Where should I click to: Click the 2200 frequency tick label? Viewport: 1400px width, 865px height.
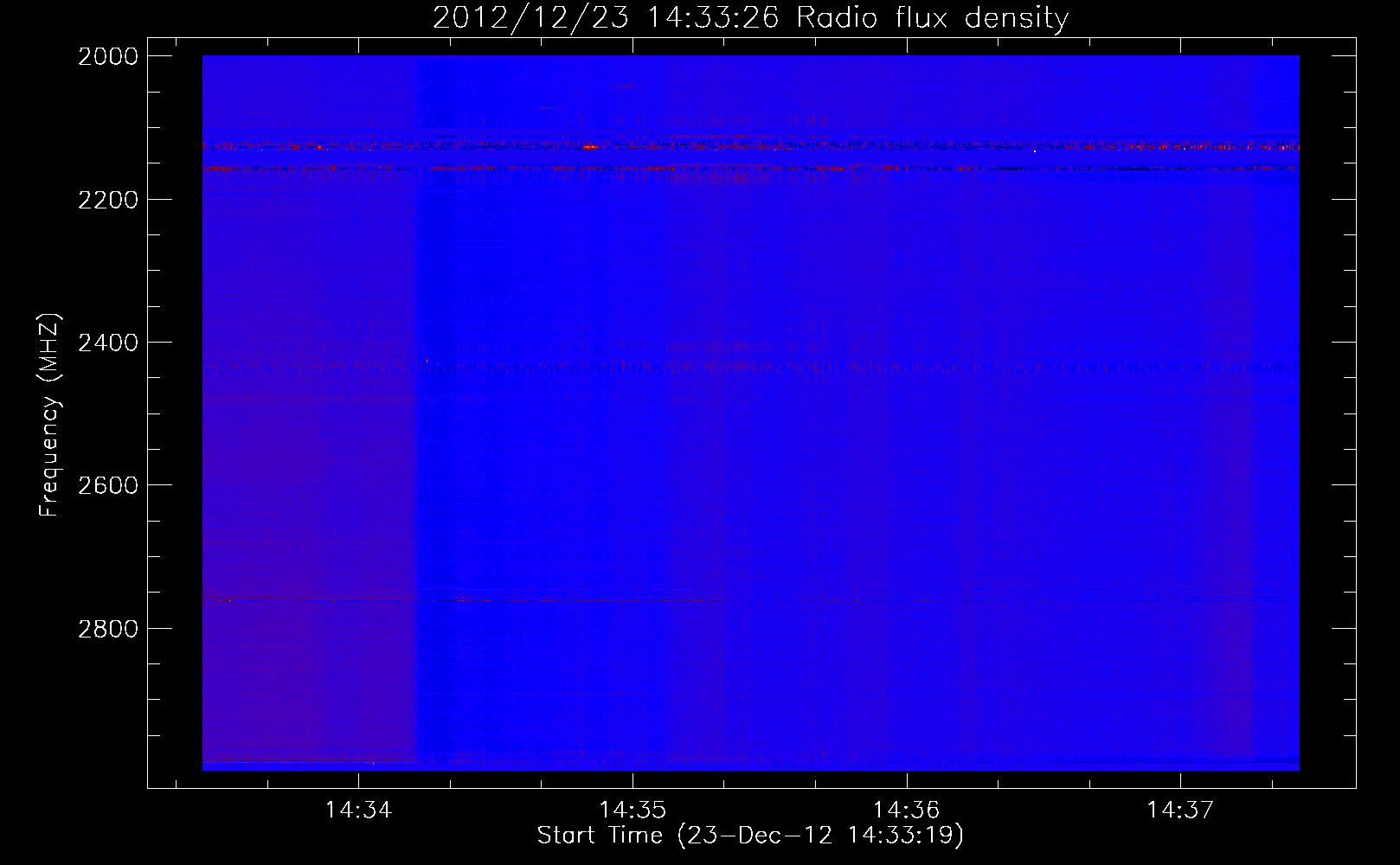(x=108, y=200)
